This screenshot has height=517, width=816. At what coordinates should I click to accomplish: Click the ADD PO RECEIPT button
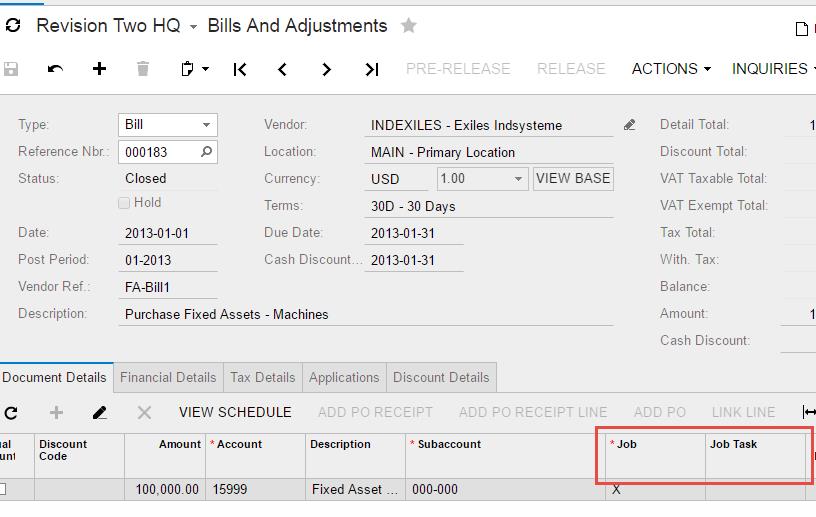click(375, 412)
